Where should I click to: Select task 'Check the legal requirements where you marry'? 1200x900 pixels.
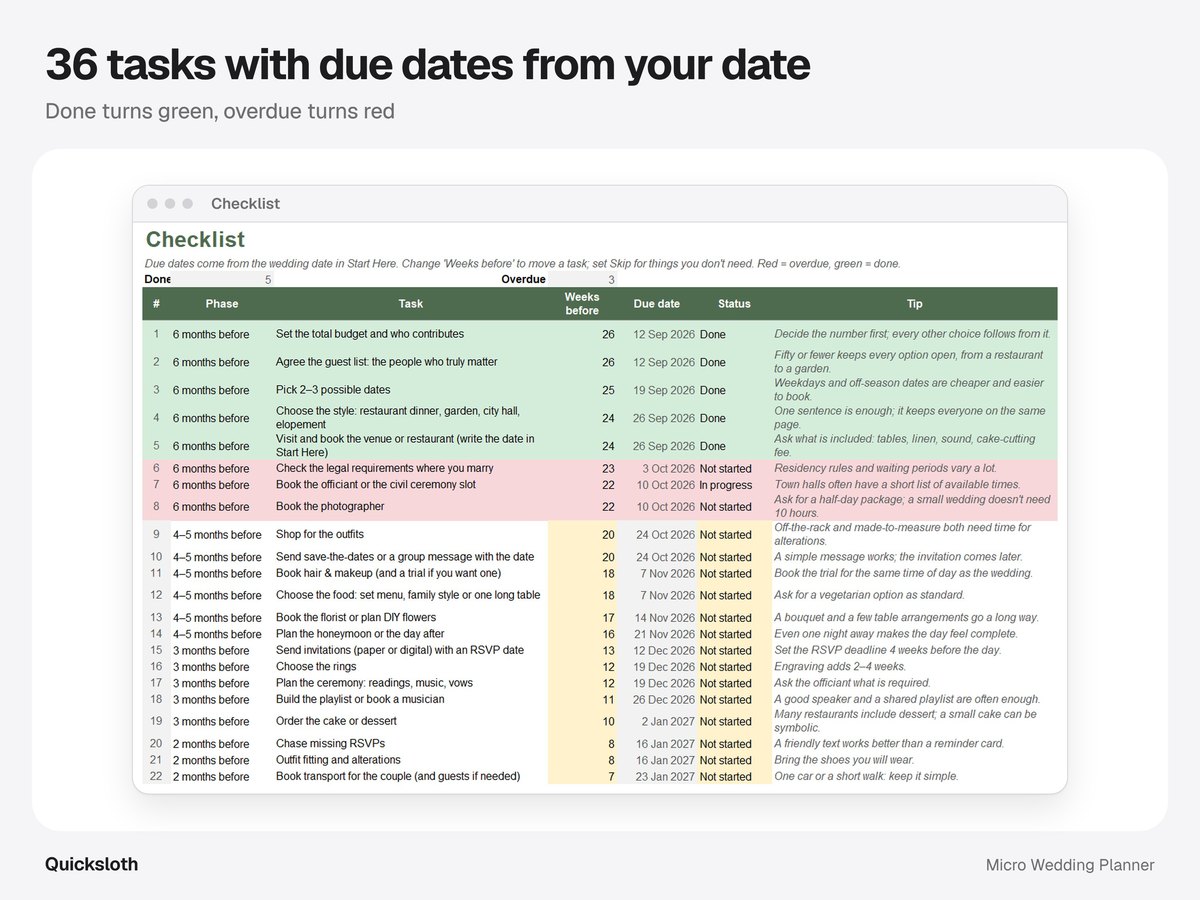[x=385, y=468]
